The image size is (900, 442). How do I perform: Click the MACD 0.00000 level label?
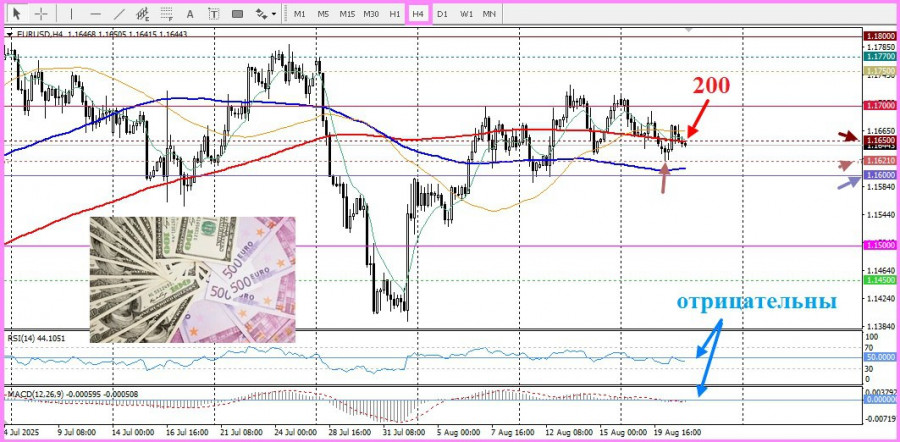(880, 399)
